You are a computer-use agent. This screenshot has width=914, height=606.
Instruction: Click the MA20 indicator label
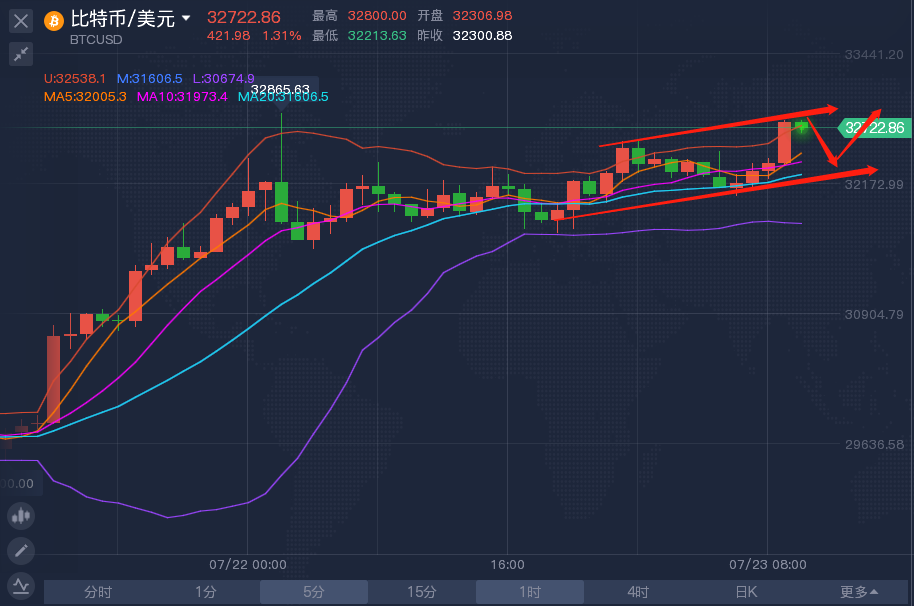coord(283,97)
